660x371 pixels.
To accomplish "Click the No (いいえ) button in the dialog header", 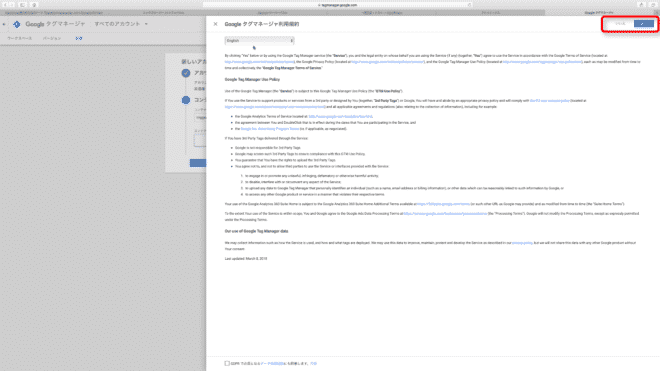I will 620,24.
